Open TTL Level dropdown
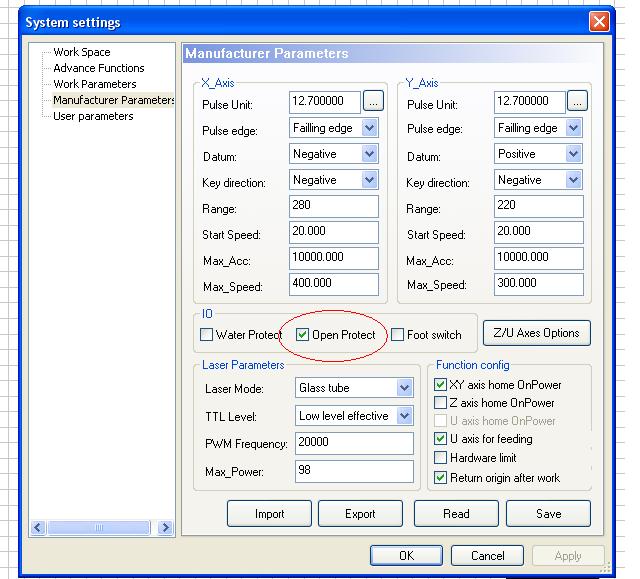Viewport: 640px width, 579px height. point(404,416)
